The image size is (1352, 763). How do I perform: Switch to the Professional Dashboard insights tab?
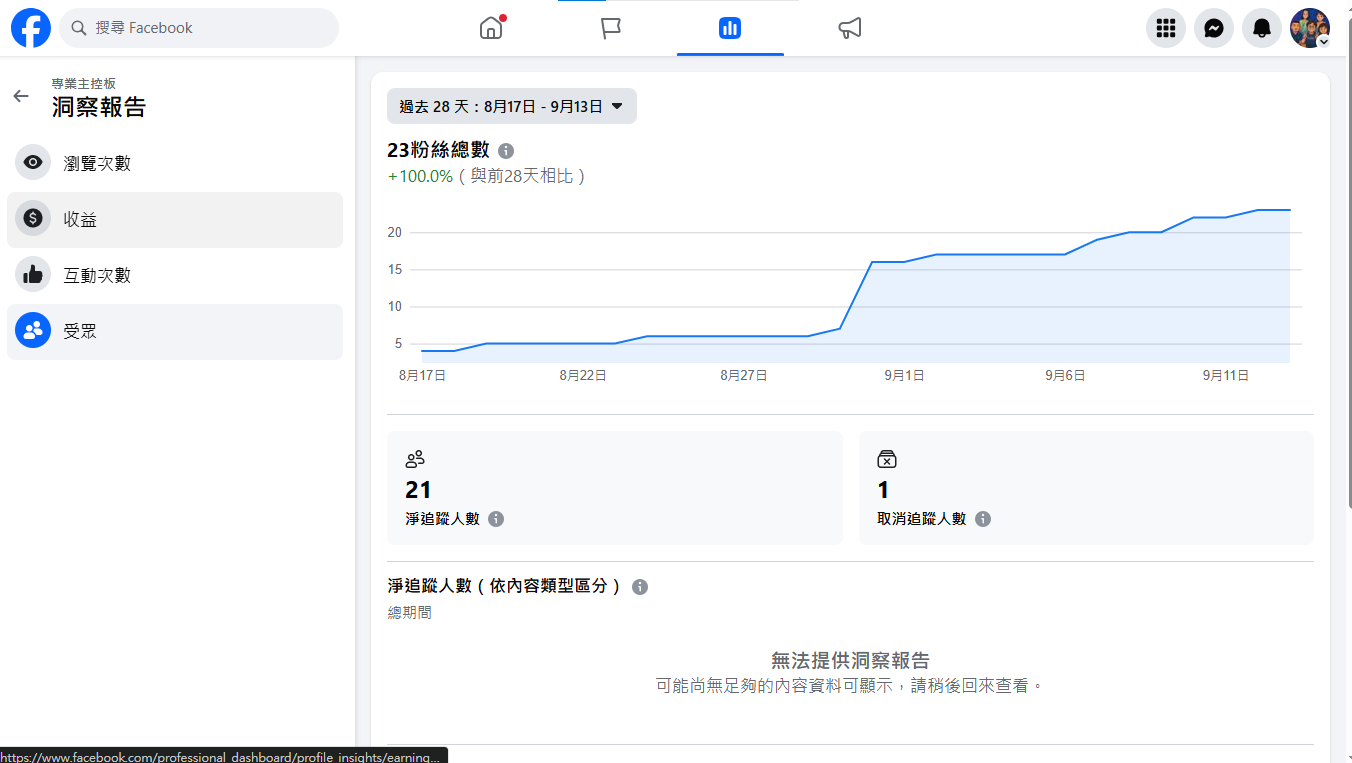730,28
